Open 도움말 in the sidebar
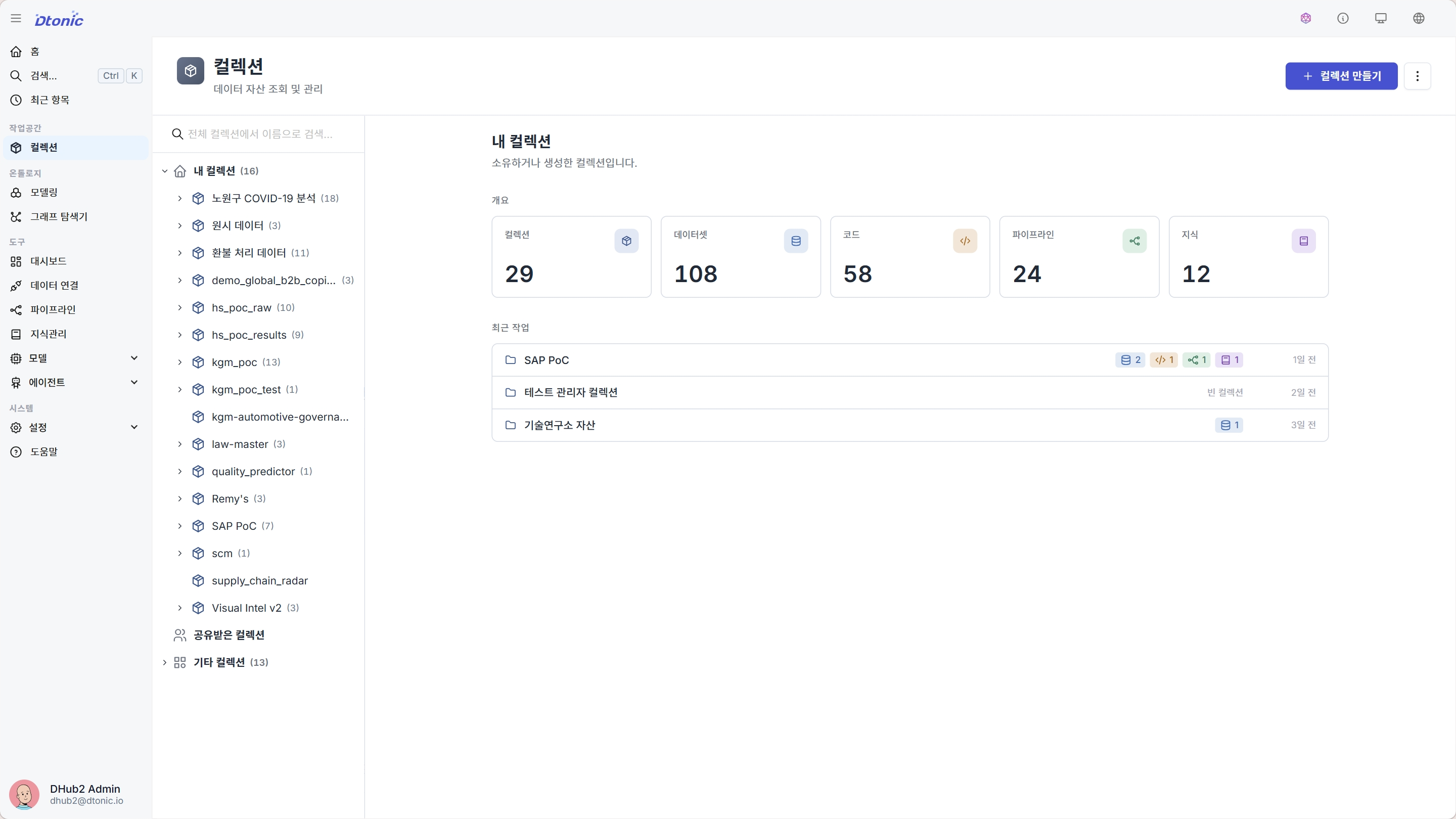Viewport: 1456px width, 819px height. point(76,451)
